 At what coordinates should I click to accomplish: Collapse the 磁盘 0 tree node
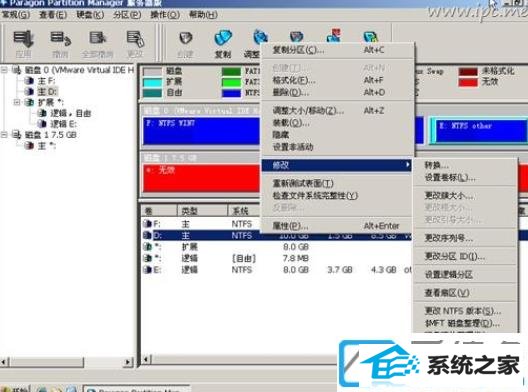tap(4, 70)
